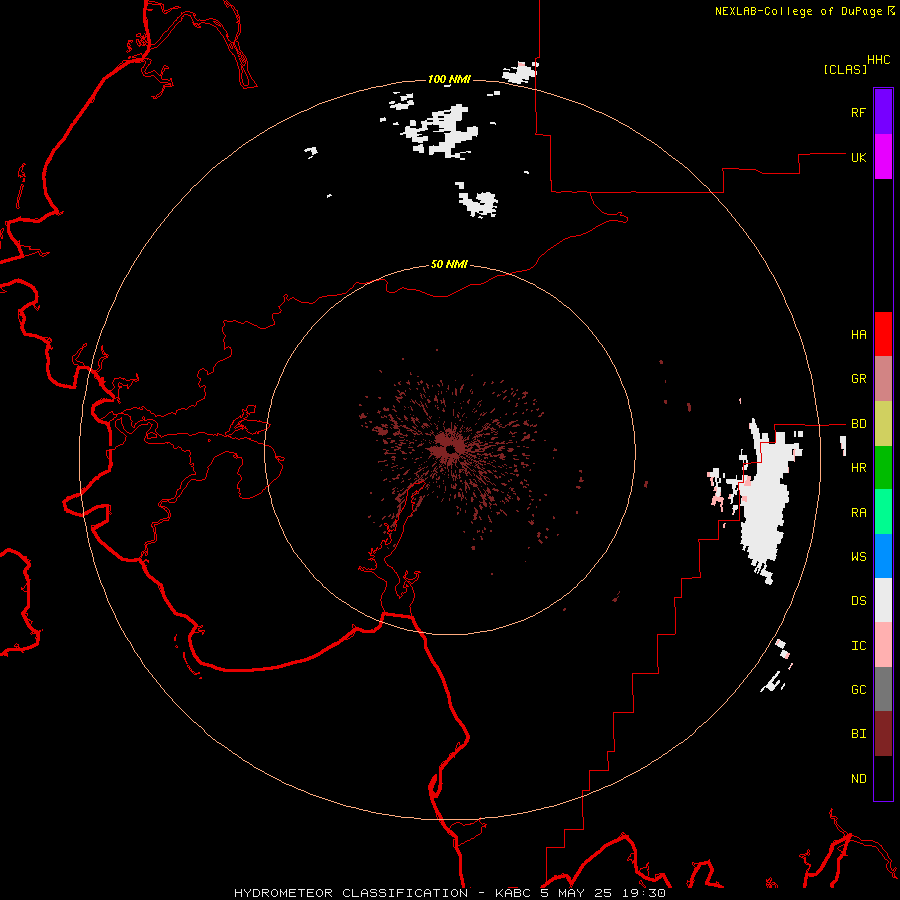Click the 100 NMI range ring label

coord(449,79)
